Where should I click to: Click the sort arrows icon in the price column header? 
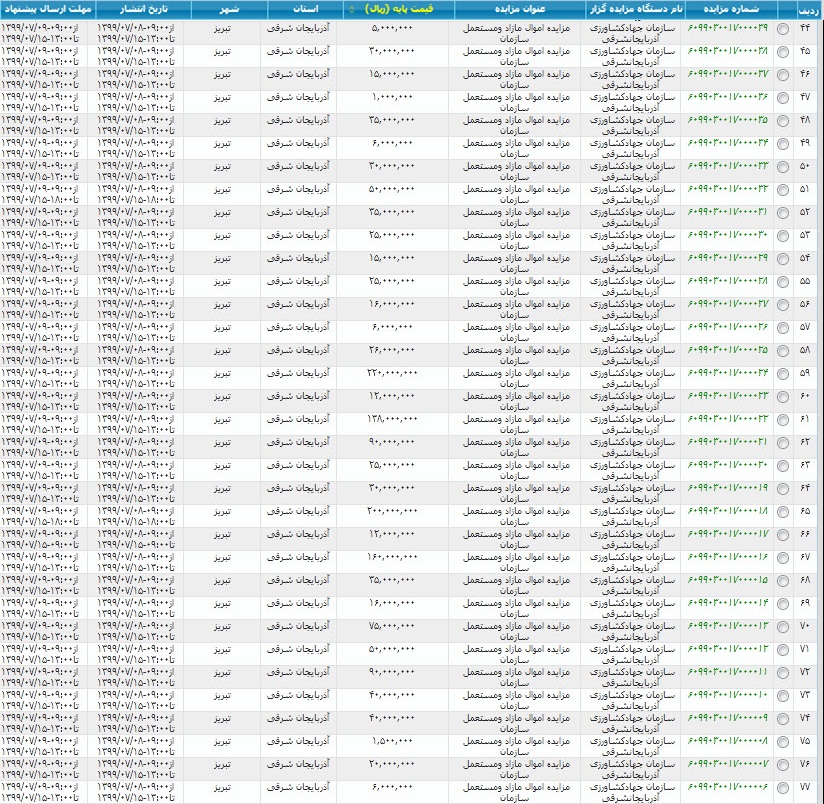tap(351, 9)
